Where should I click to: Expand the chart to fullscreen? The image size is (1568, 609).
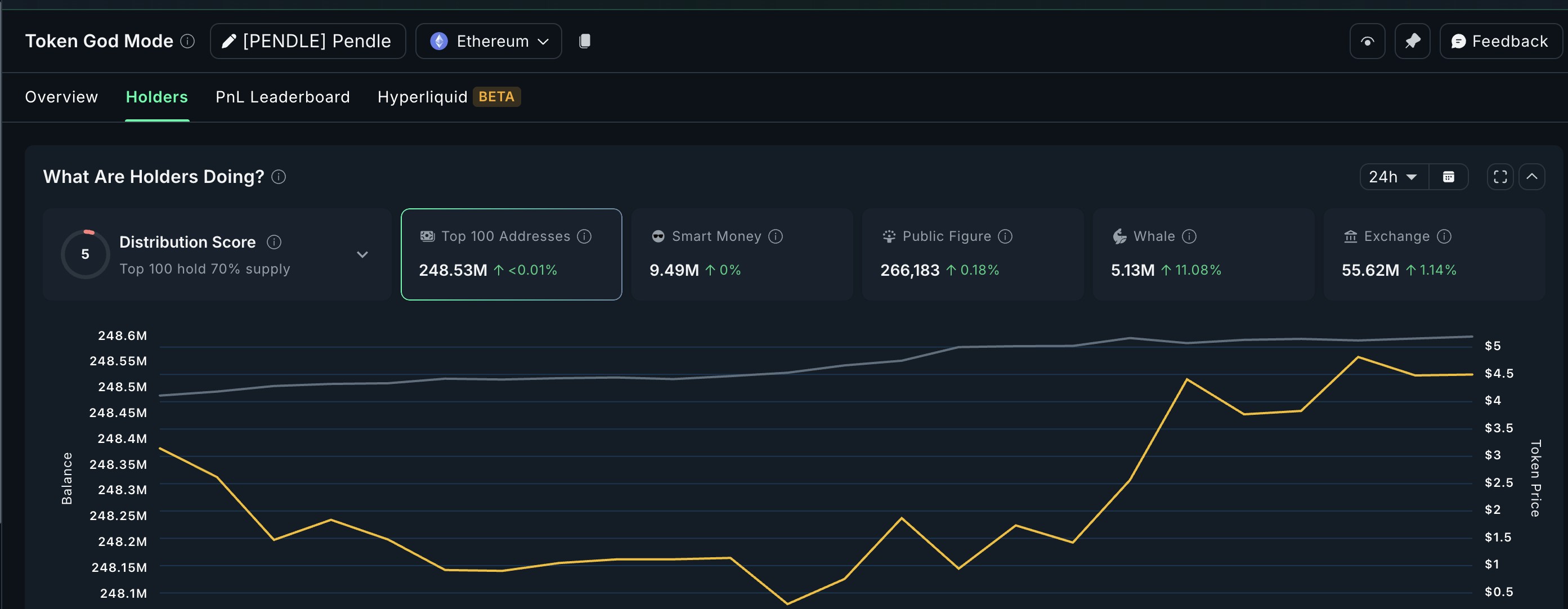coord(1500,177)
